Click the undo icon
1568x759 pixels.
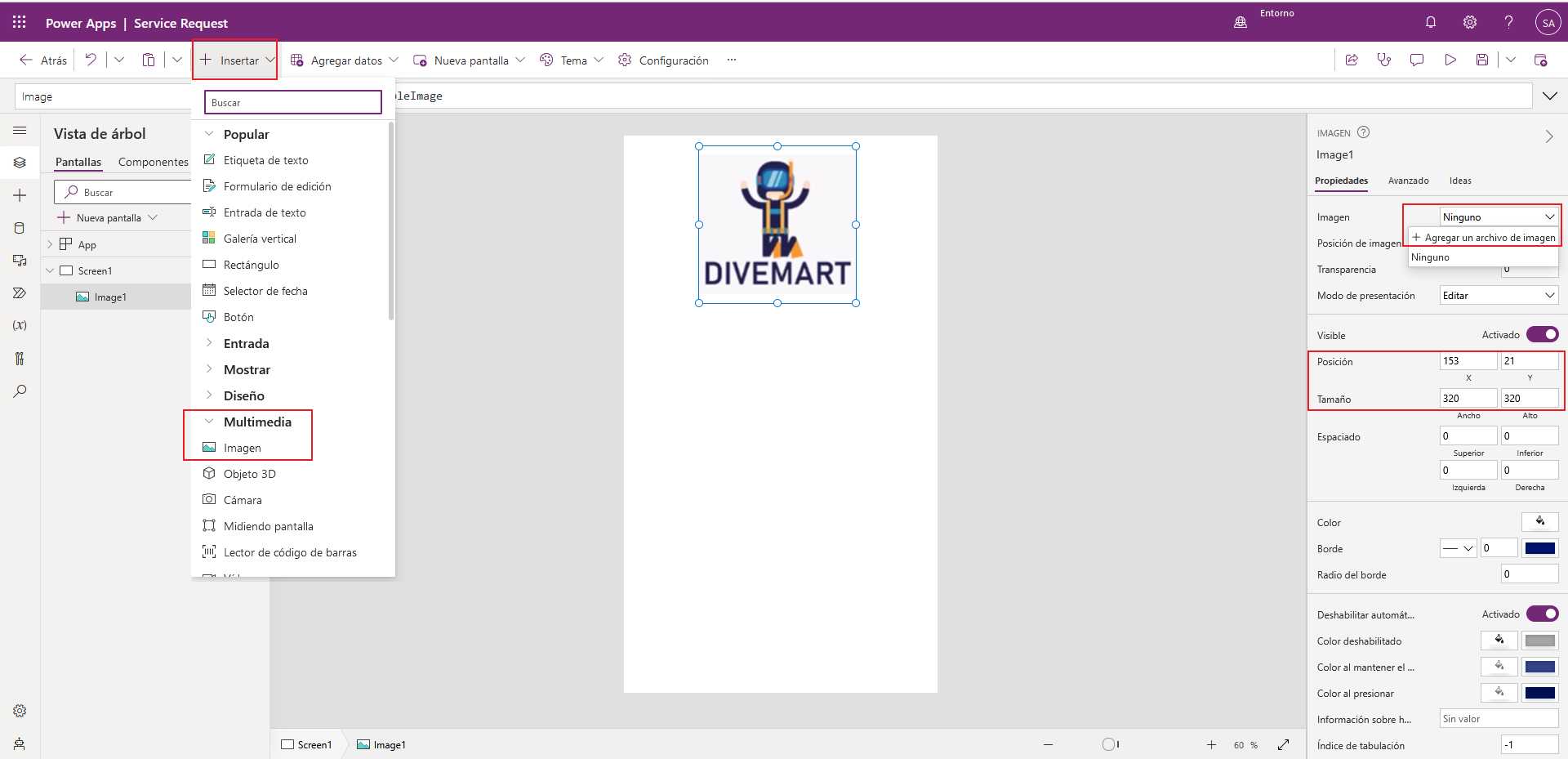[x=91, y=60]
